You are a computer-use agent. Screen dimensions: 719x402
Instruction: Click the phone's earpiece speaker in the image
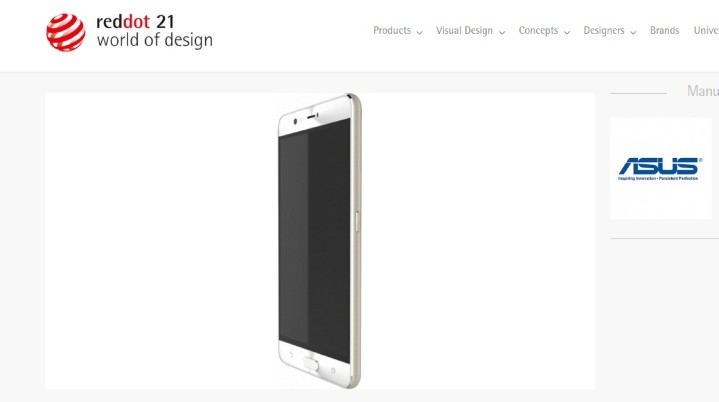pos(312,116)
